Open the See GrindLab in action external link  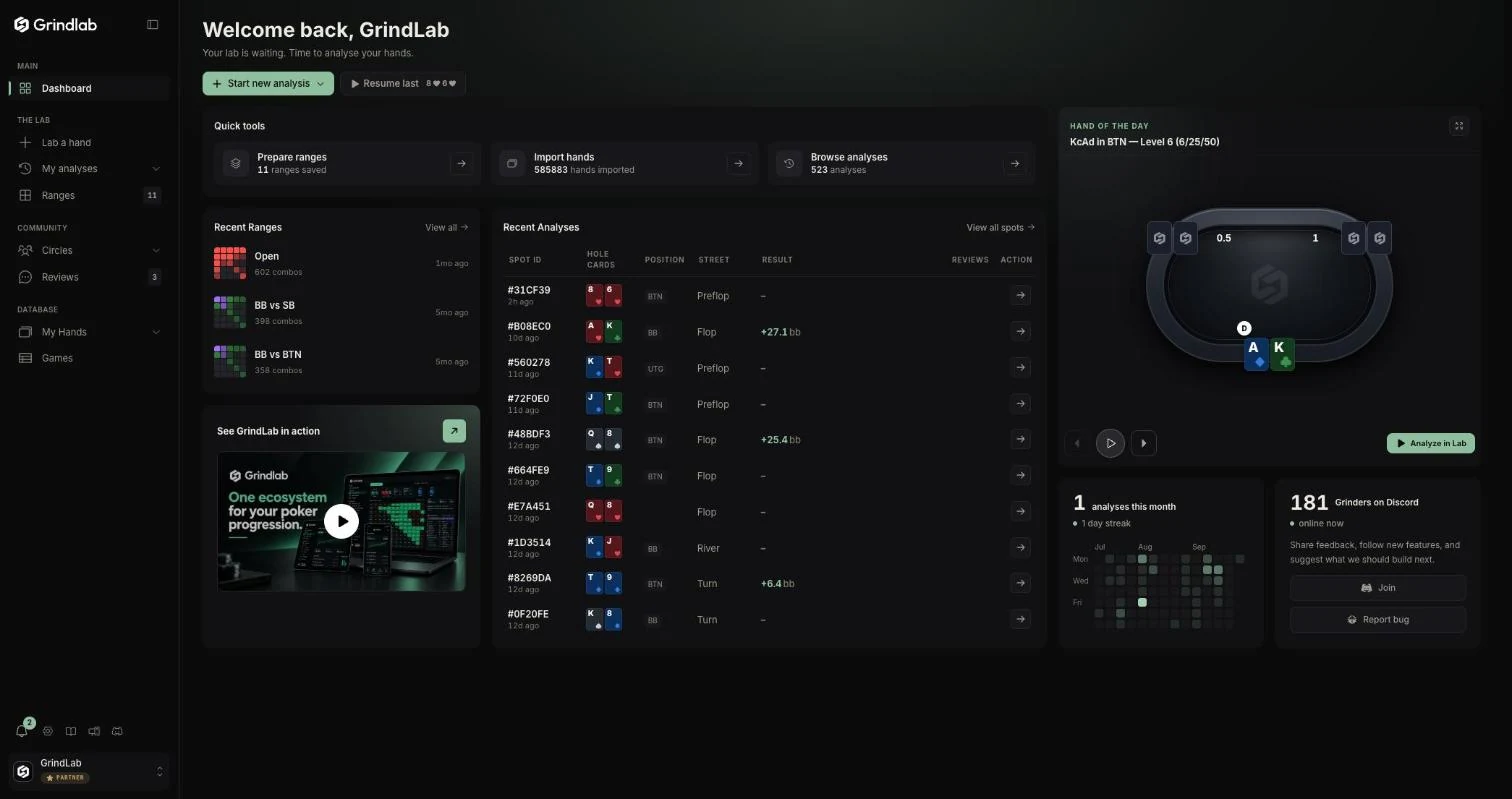pyautogui.click(x=454, y=431)
